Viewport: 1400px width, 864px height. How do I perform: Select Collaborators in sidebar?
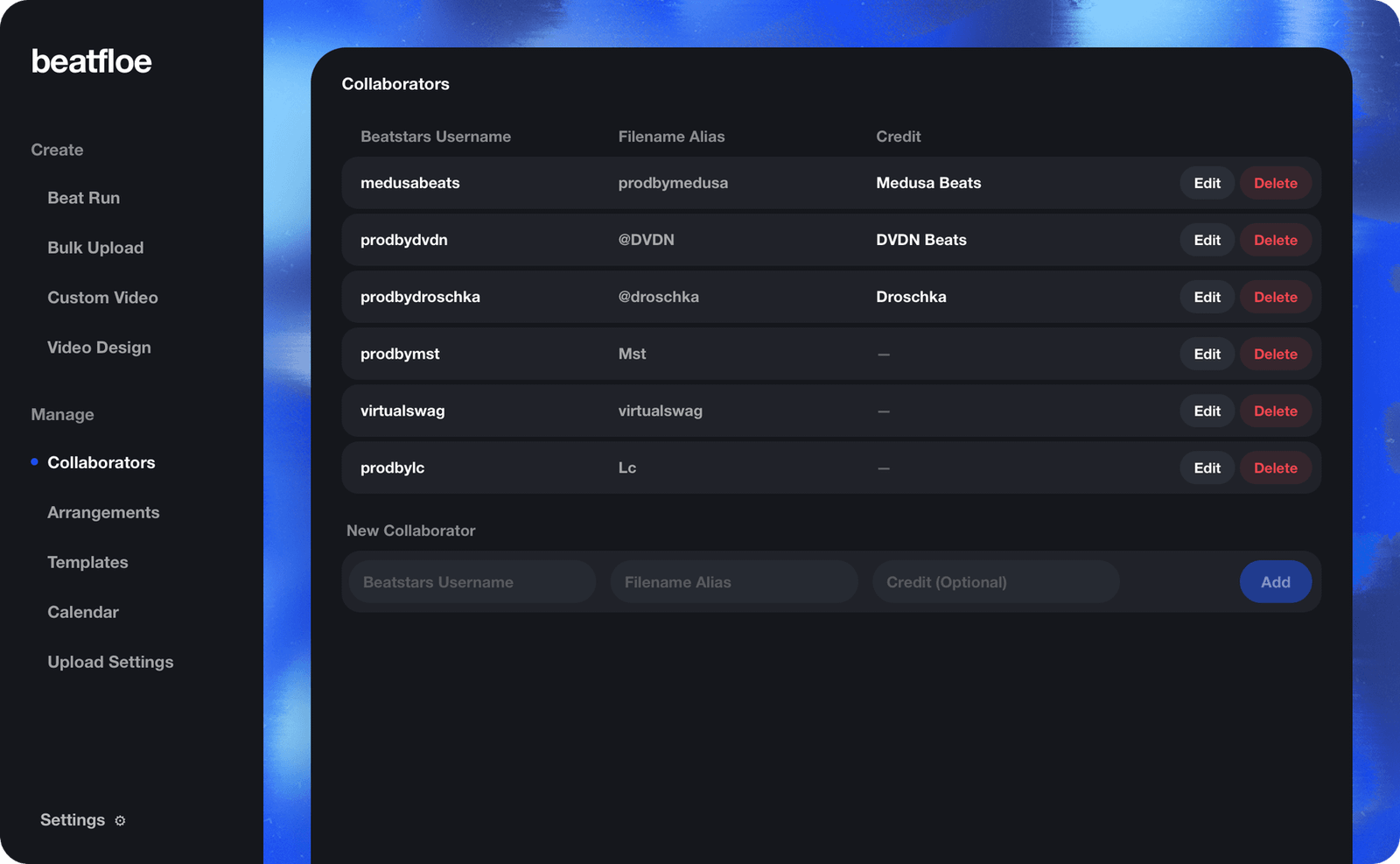point(101,462)
